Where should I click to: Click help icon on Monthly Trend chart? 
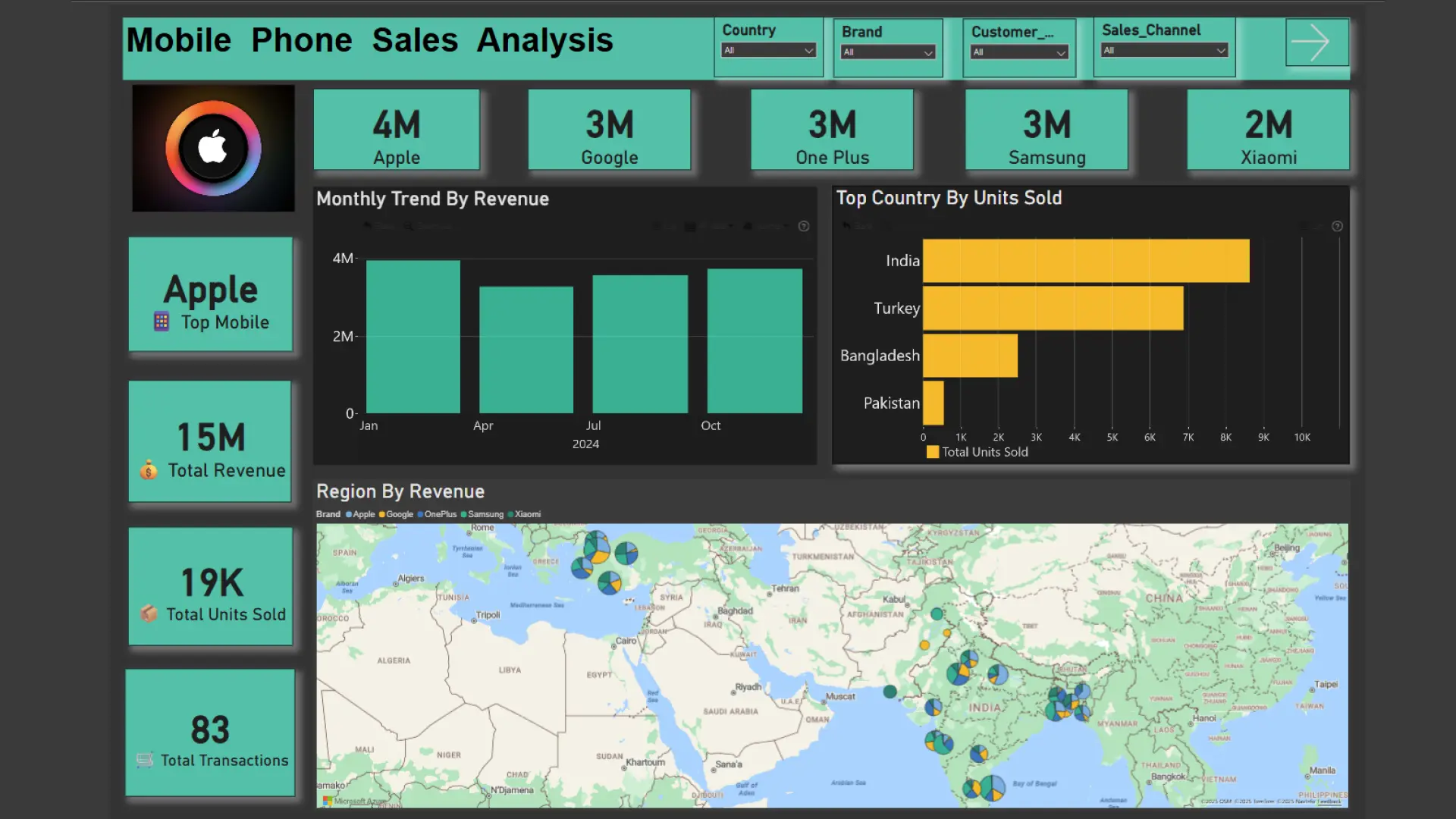click(x=804, y=226)
